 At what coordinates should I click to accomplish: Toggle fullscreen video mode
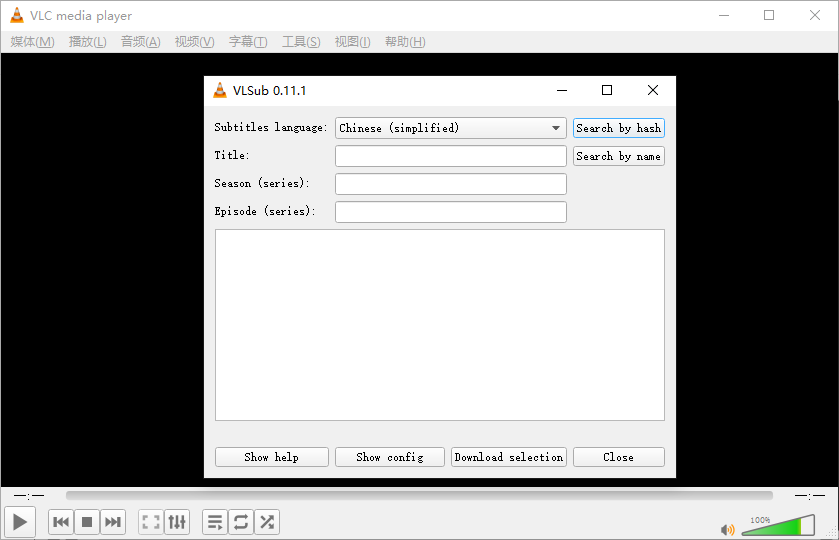(x=151, y=522)
